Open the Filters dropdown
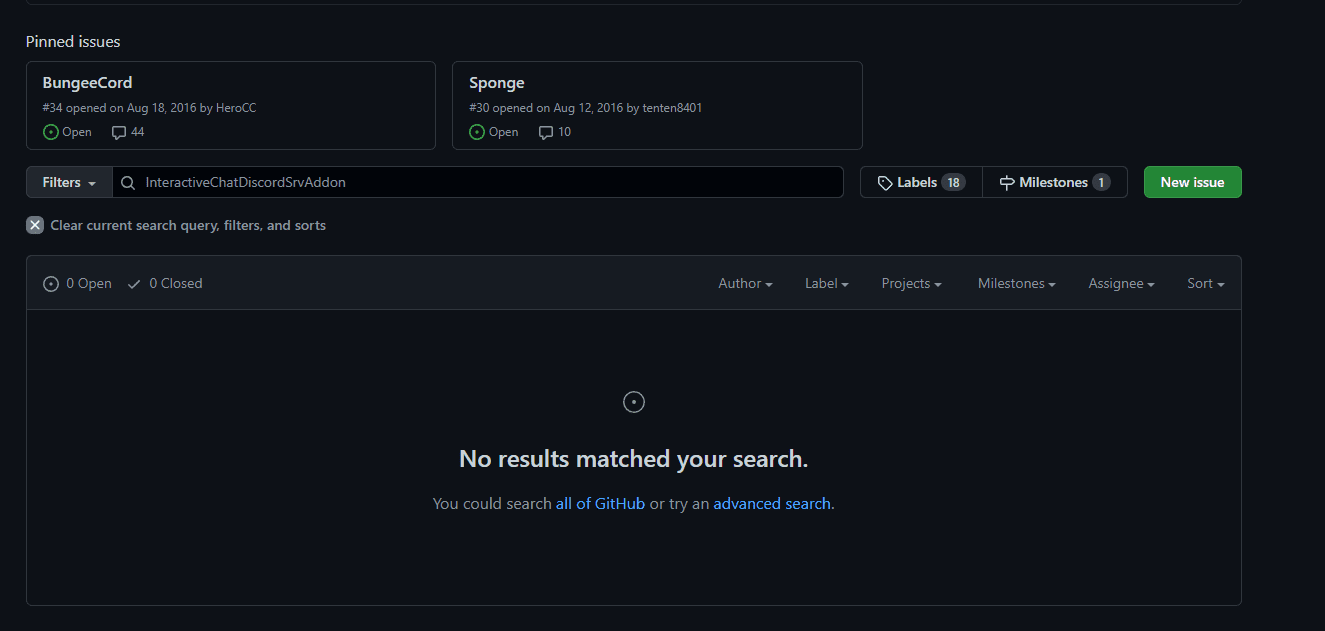The width and height of the screenshot is (1325, 631). [69, 183]
